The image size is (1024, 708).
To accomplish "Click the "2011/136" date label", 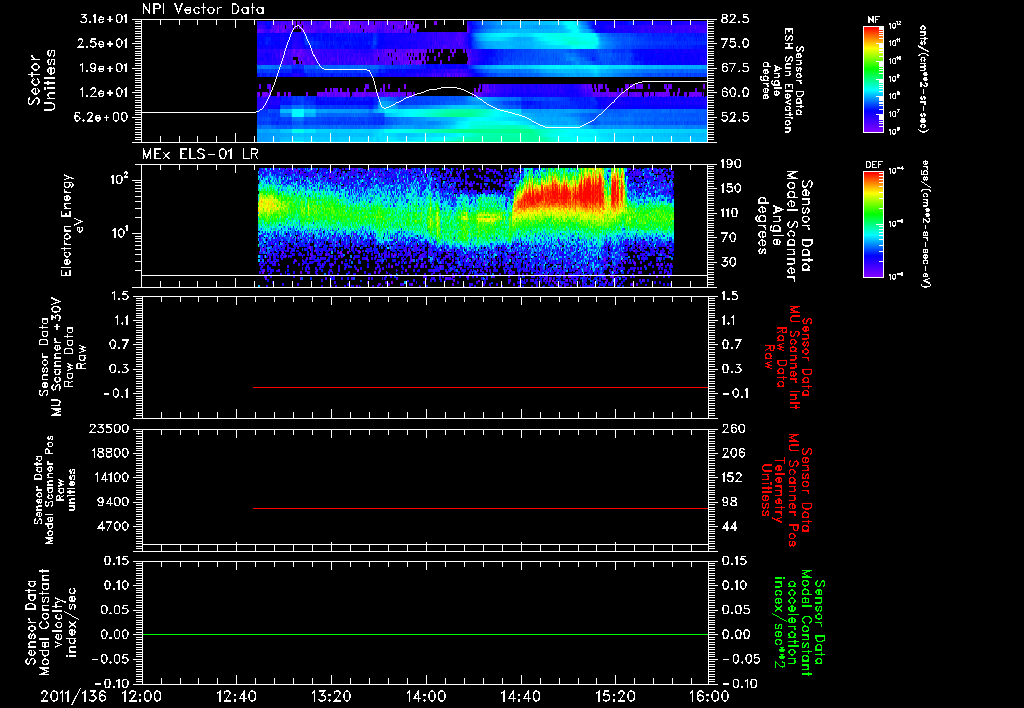I will [73, 696].
